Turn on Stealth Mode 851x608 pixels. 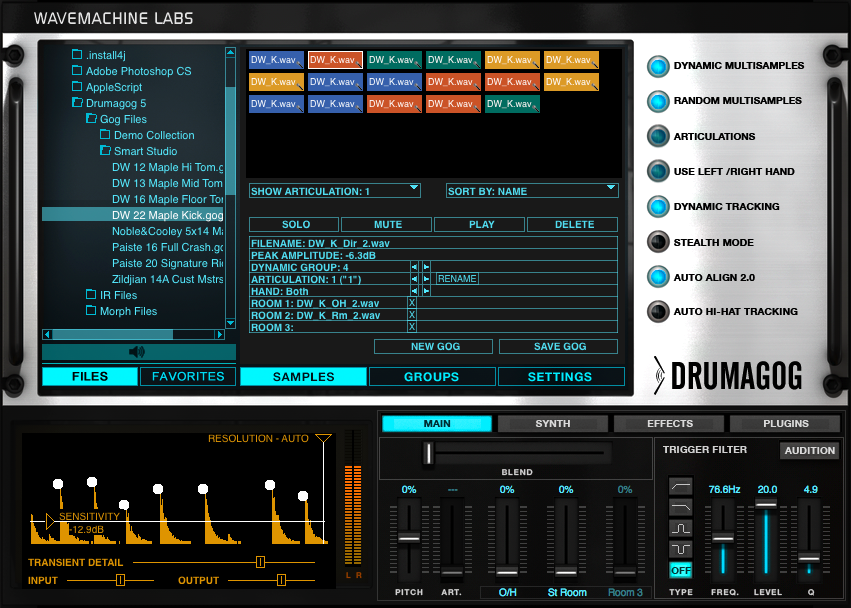click(659, 242)
